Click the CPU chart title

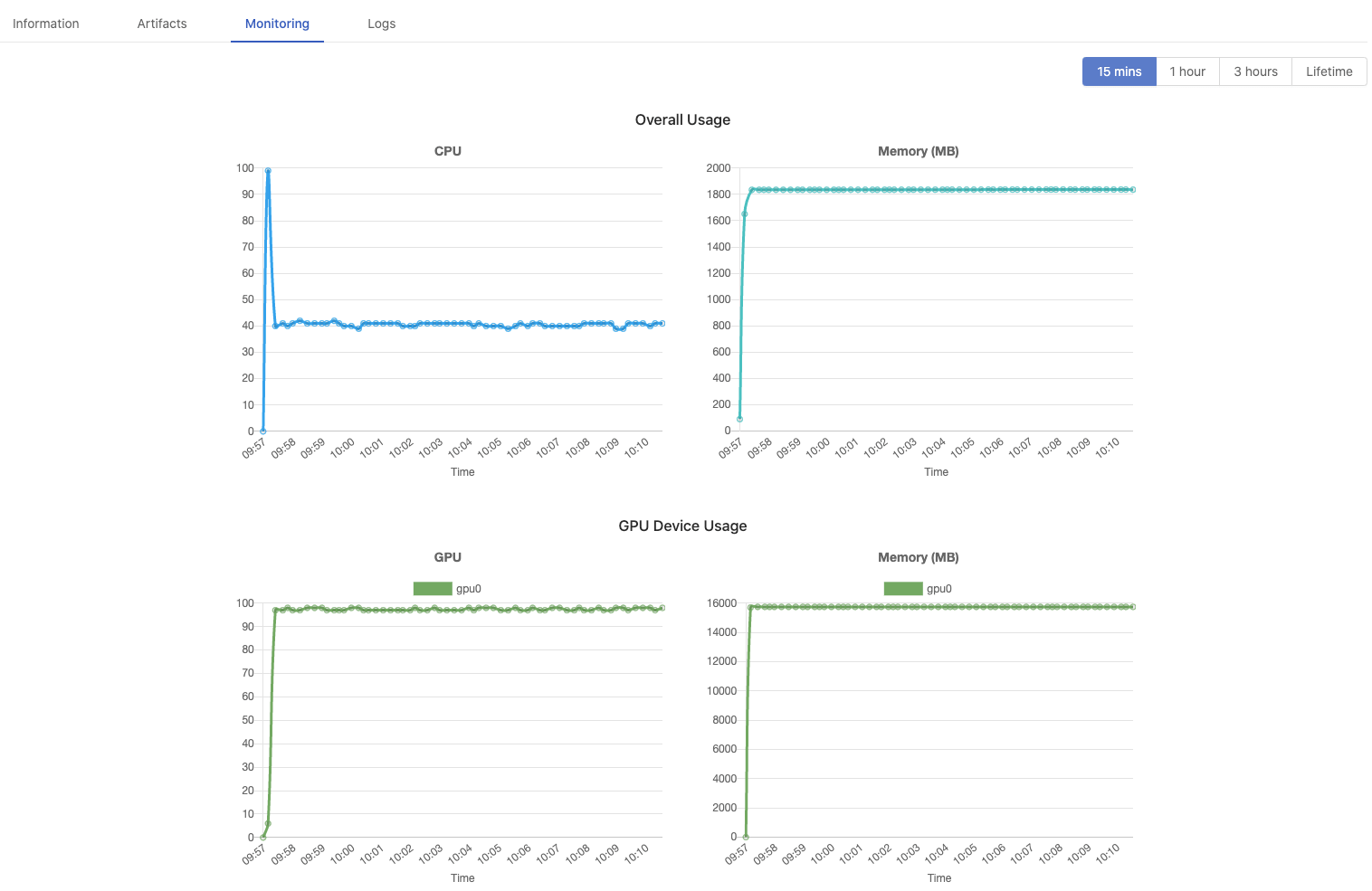point(448,151)
